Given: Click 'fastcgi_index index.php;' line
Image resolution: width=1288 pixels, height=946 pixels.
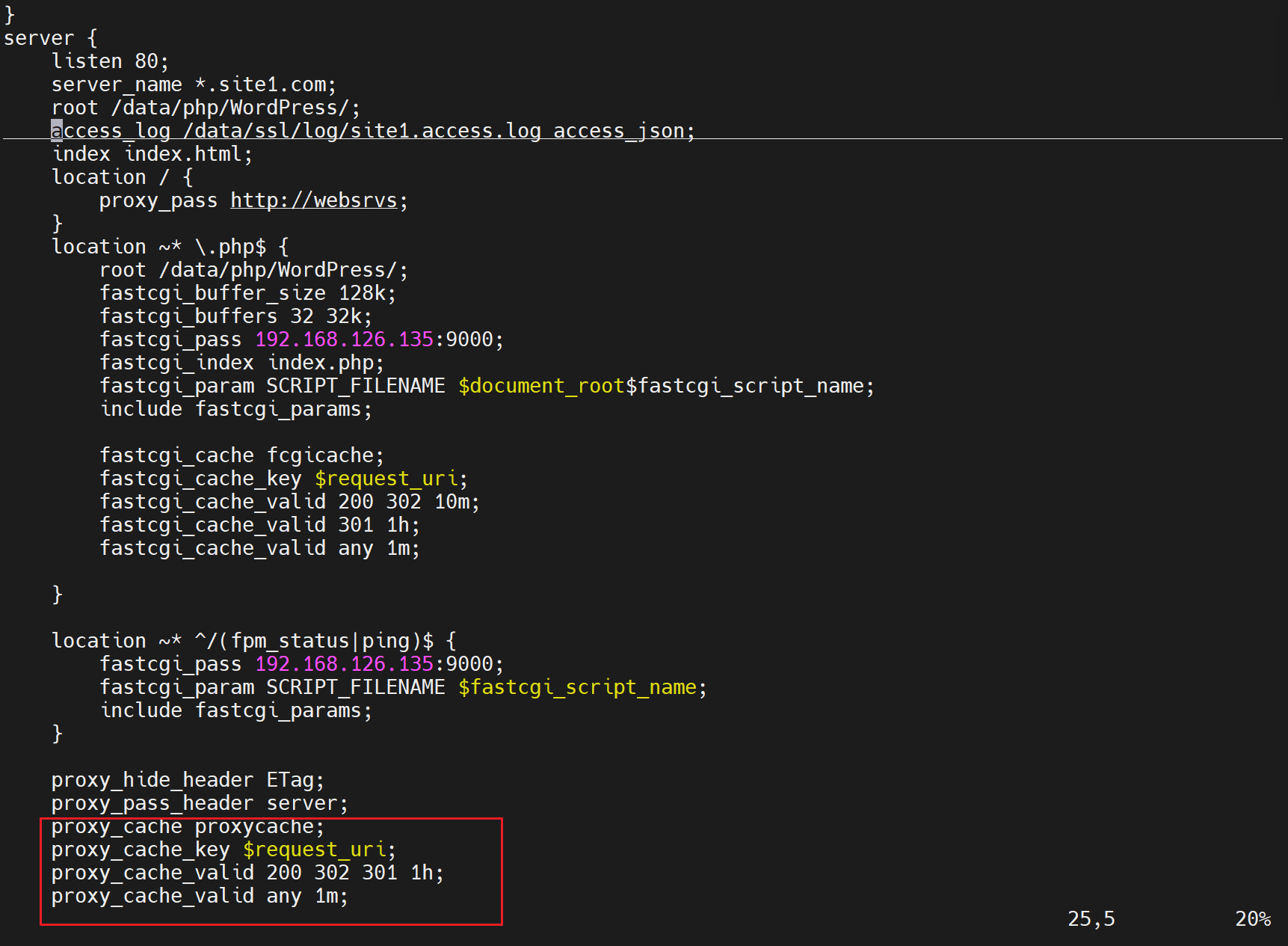Looking at the screenshot, I should click(241, 363).
